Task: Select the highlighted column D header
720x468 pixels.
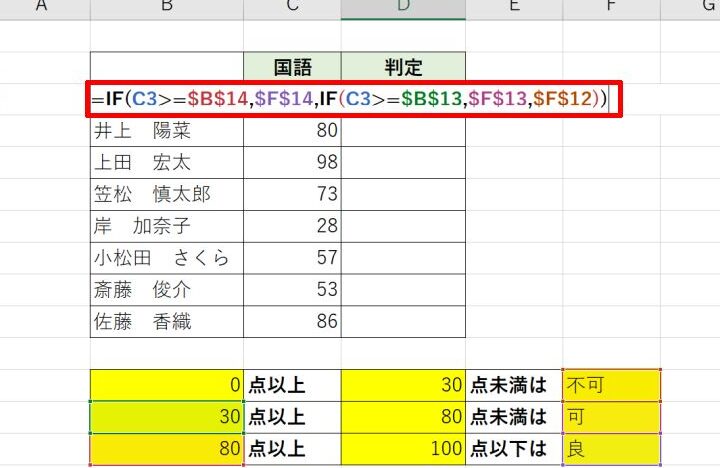Action: click(x=403, y=9)
